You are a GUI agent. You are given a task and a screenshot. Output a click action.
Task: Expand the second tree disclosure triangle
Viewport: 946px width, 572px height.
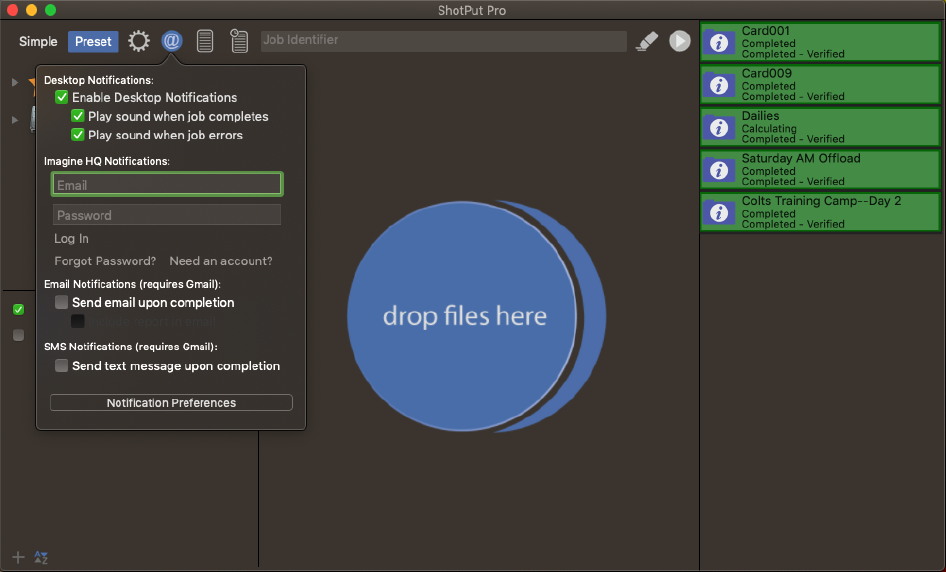[x=15, y=119]
